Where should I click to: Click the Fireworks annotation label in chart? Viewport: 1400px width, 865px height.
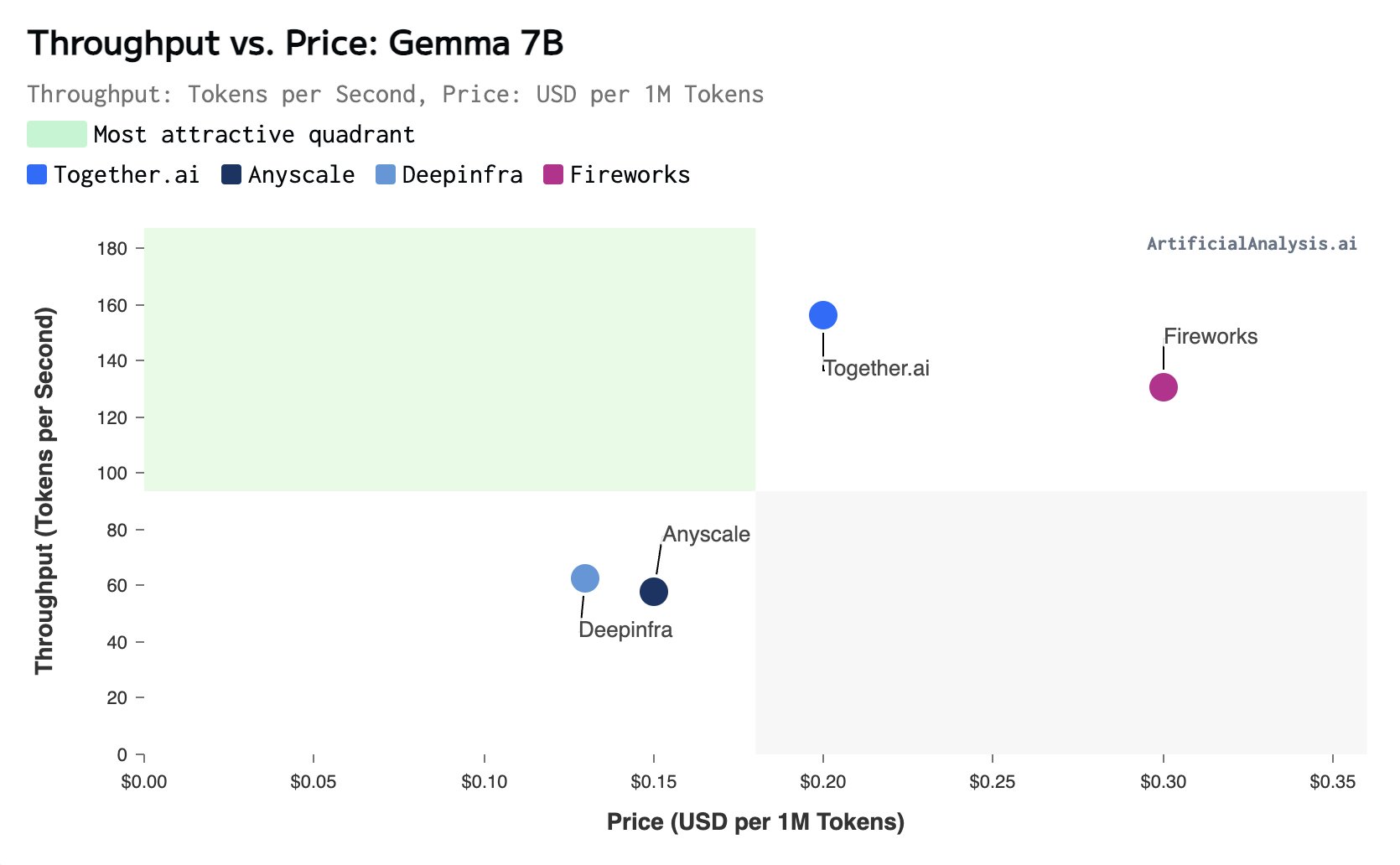pos(1211,336)
